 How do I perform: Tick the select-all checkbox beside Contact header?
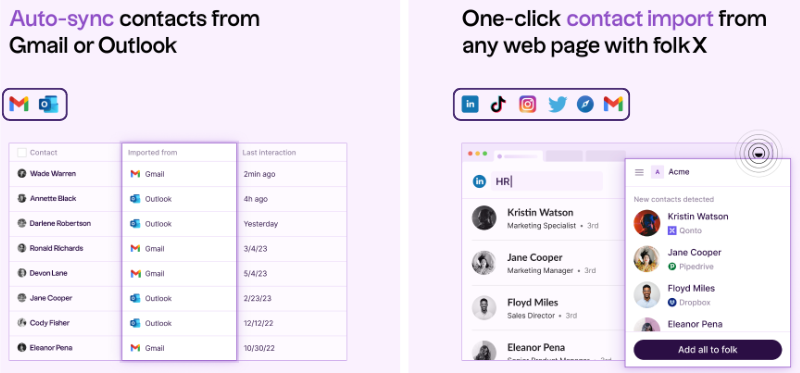tap(21, 152)
